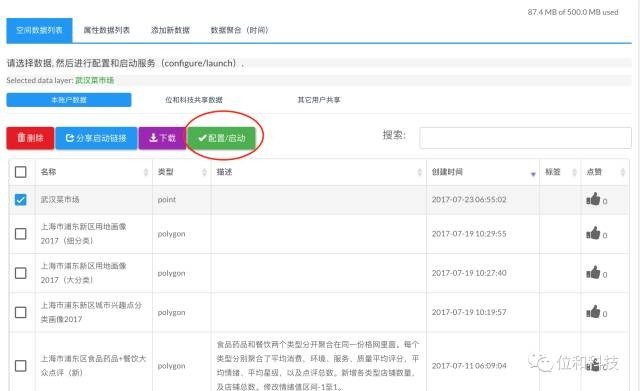Click thumbs-up in the 城市兴趣点分类画像2017 row
Screen dimensions: 640x391
[593, 312]
